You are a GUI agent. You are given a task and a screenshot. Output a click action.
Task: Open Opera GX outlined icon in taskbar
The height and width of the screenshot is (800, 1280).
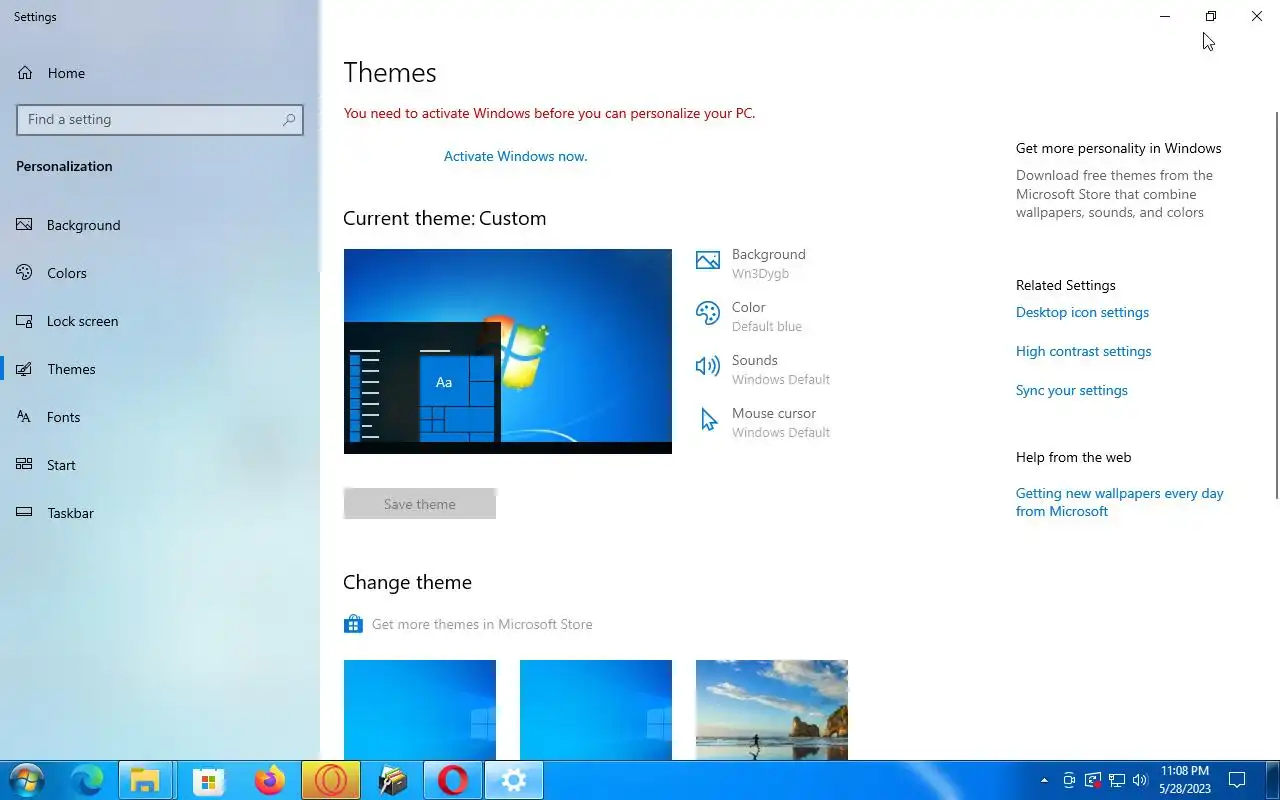331,780
